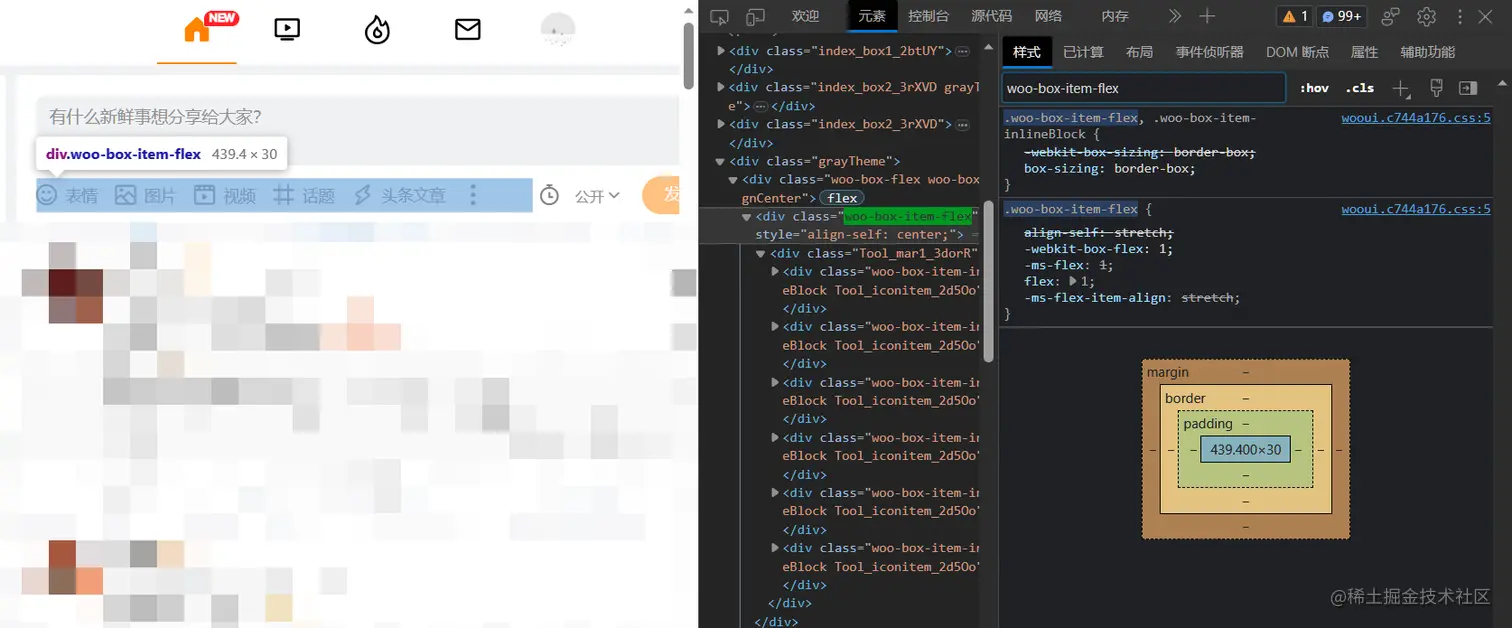Click the -webkit-box-flex: 1 declaration
Image resolution: width=1512 pixels, height=628 pixels.
[x=1099, y=249]
